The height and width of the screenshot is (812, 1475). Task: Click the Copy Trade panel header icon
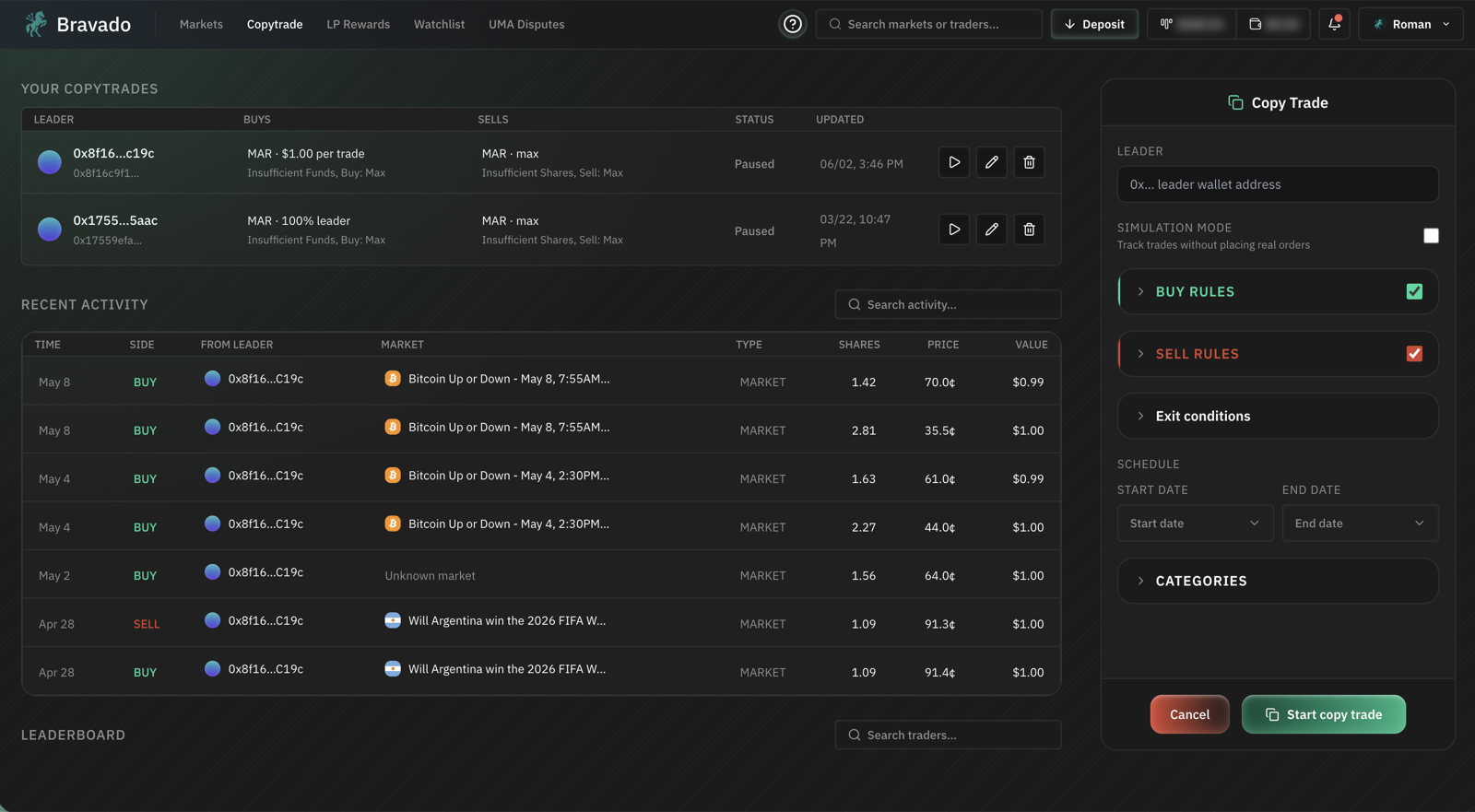[x=1235, y=102]
